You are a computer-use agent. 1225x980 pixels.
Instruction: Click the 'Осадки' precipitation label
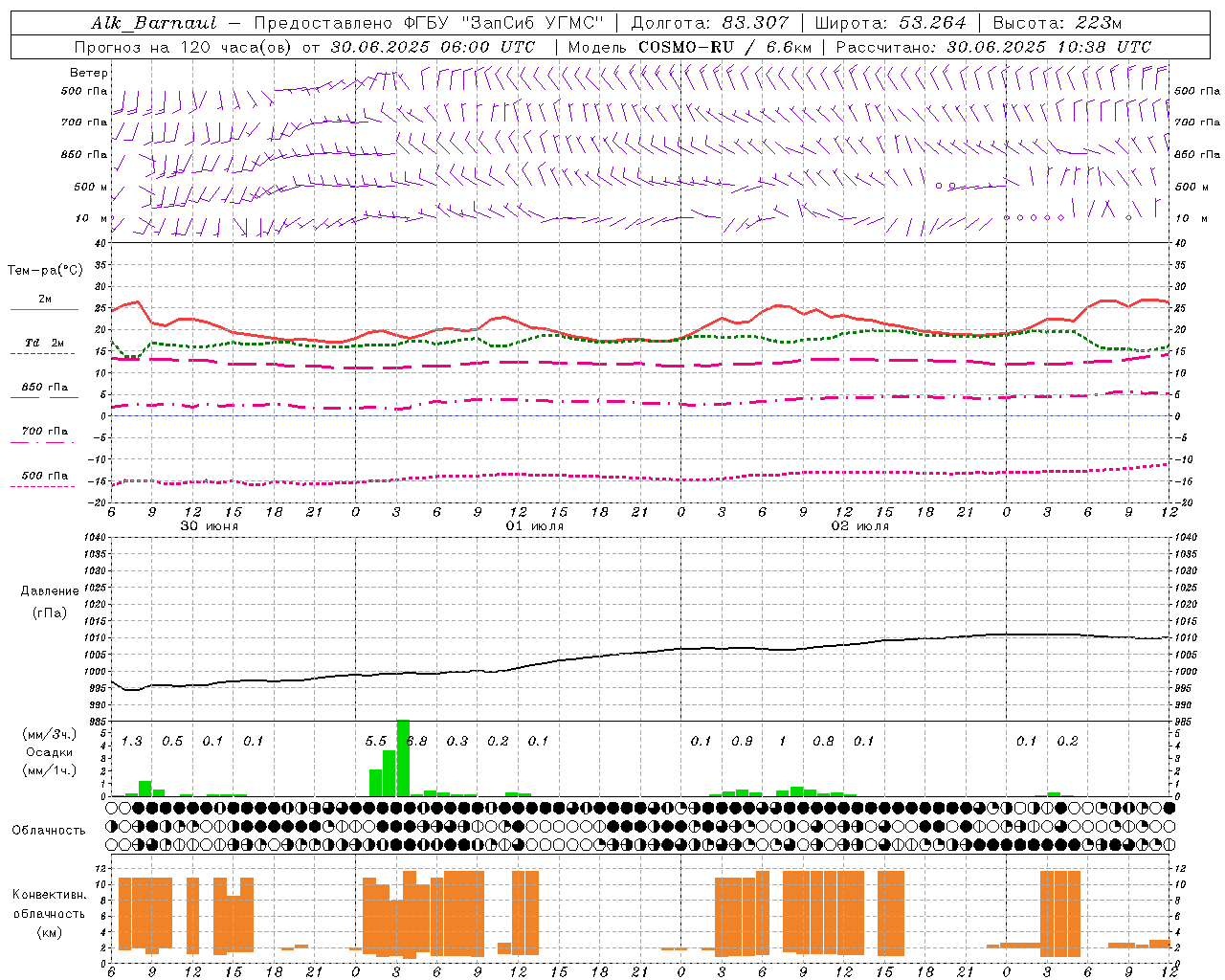(x=50, y=752)
